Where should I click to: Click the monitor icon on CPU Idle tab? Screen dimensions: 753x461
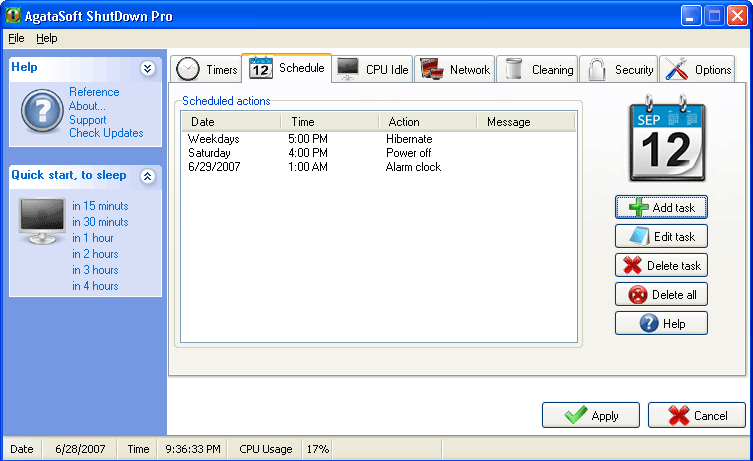coord(348,69)
